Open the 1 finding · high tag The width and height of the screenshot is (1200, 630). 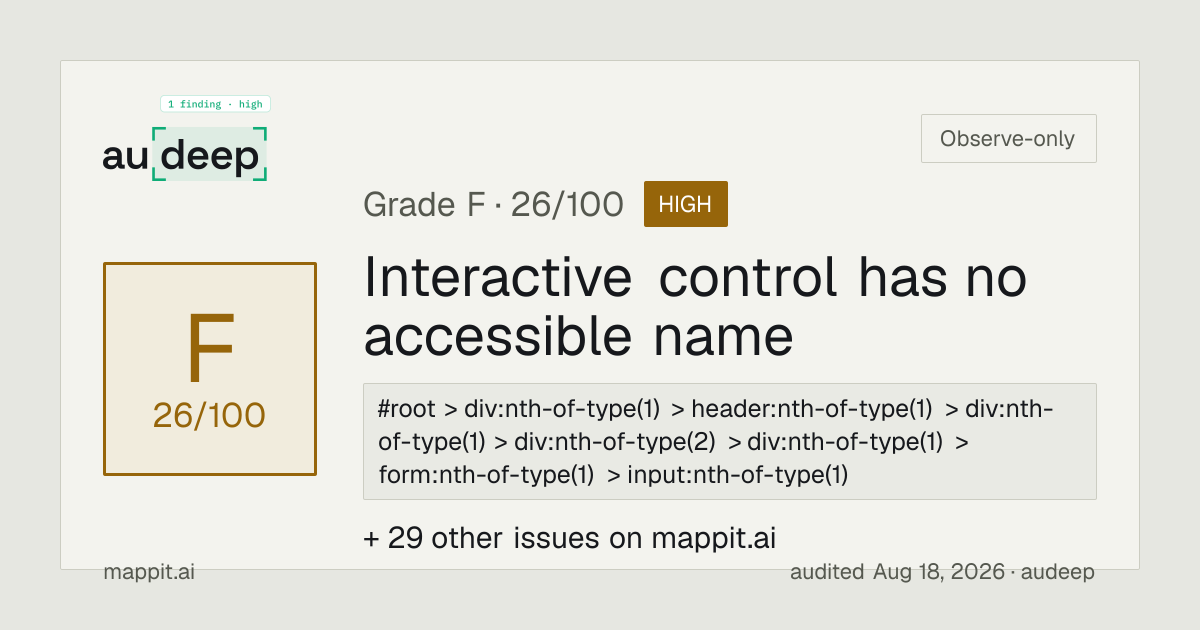[x=215, y=104]
